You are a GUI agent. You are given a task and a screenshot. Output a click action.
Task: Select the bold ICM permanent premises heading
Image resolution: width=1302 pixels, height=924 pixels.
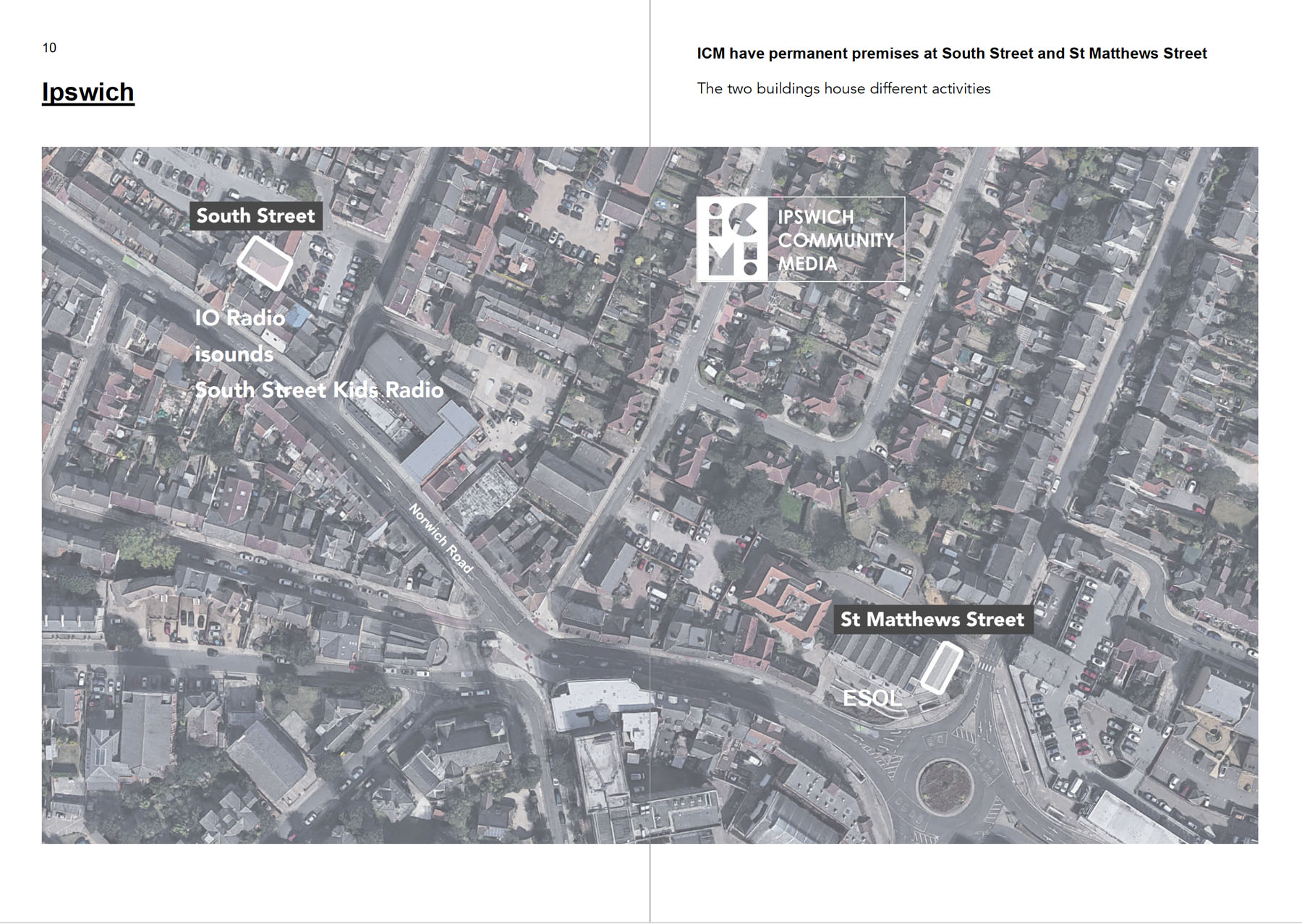pyautogui.click(x=951, y=54)
